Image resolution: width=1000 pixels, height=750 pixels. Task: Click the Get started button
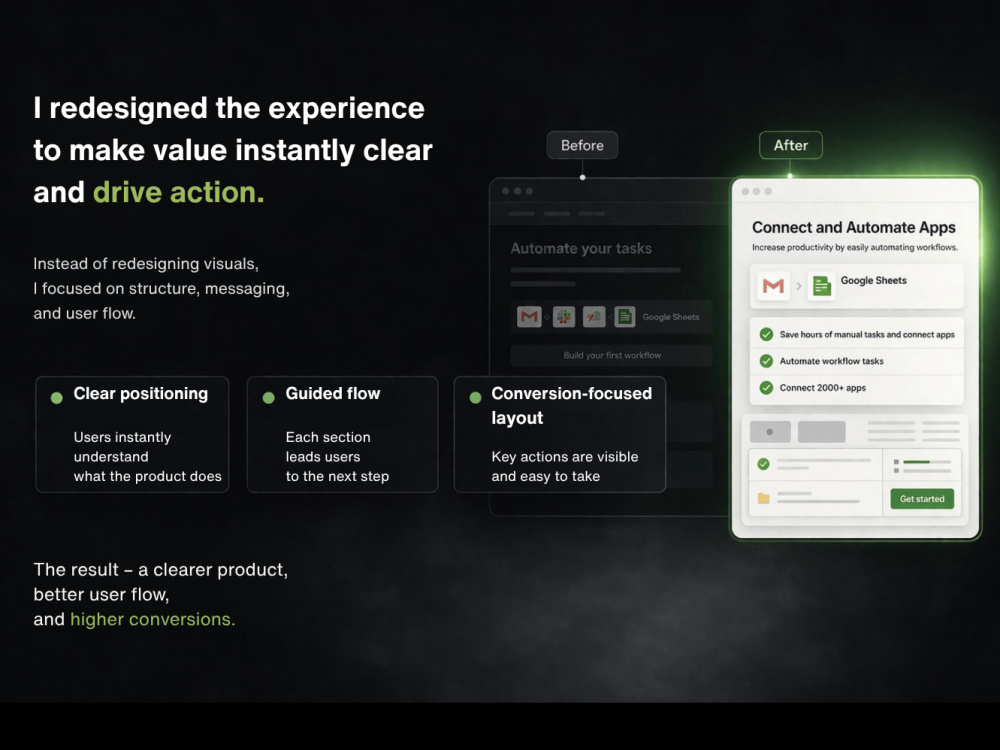(922, 499)
